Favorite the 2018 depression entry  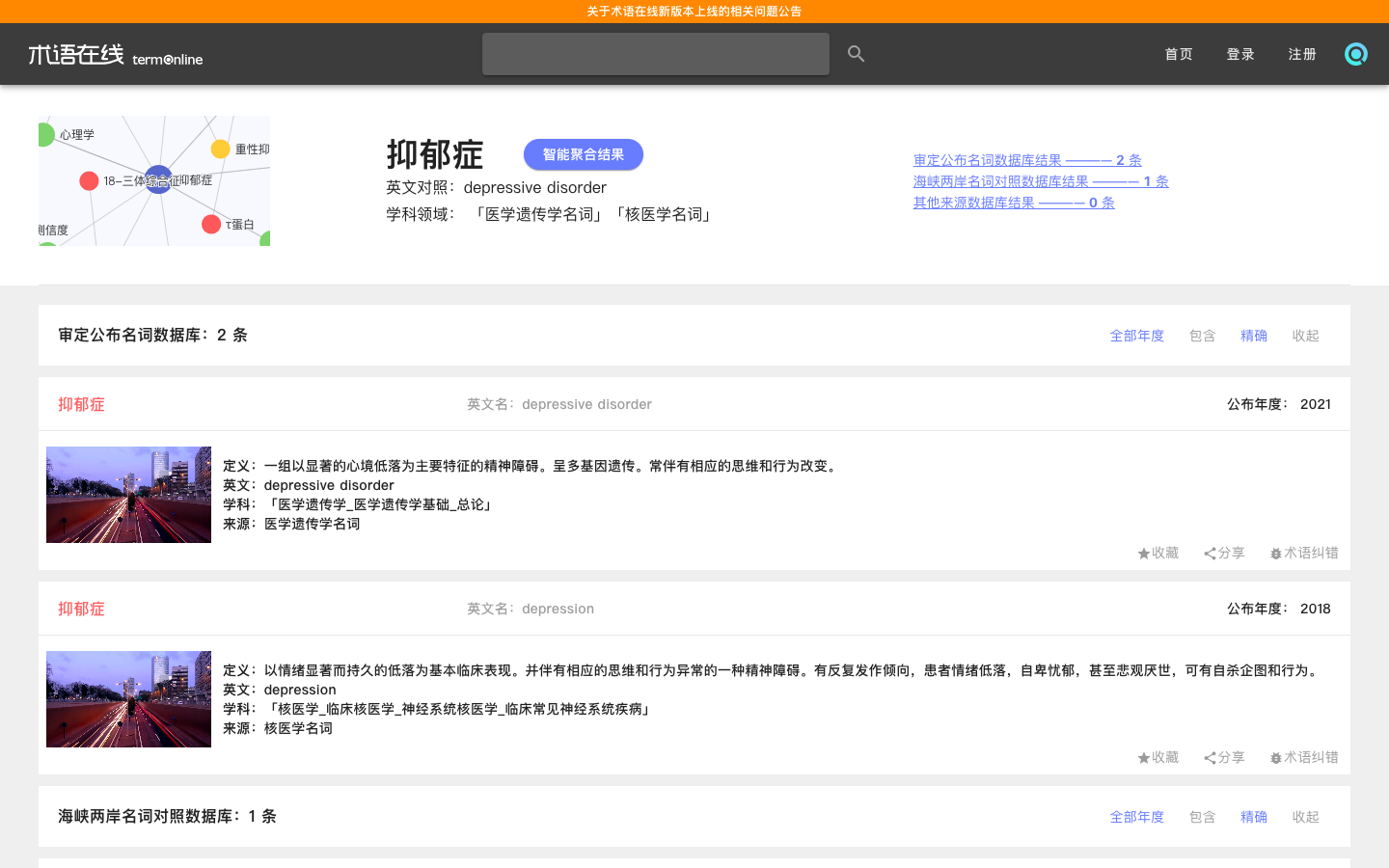pyautogui.click(x=1157, y=757)
